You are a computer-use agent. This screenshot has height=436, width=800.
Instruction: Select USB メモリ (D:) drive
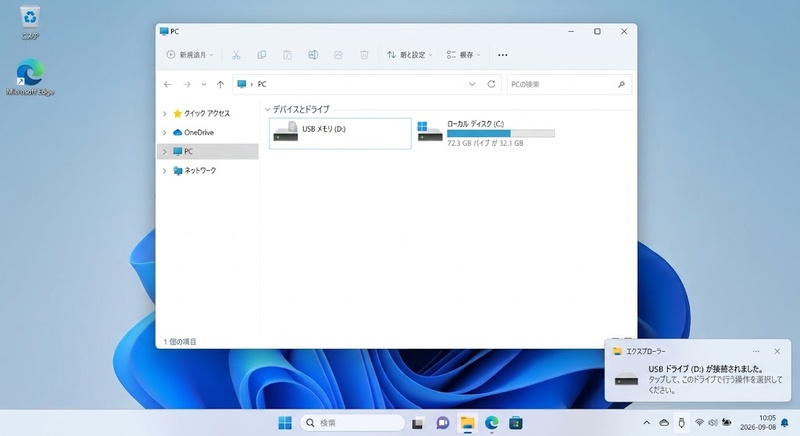[340, 134]
